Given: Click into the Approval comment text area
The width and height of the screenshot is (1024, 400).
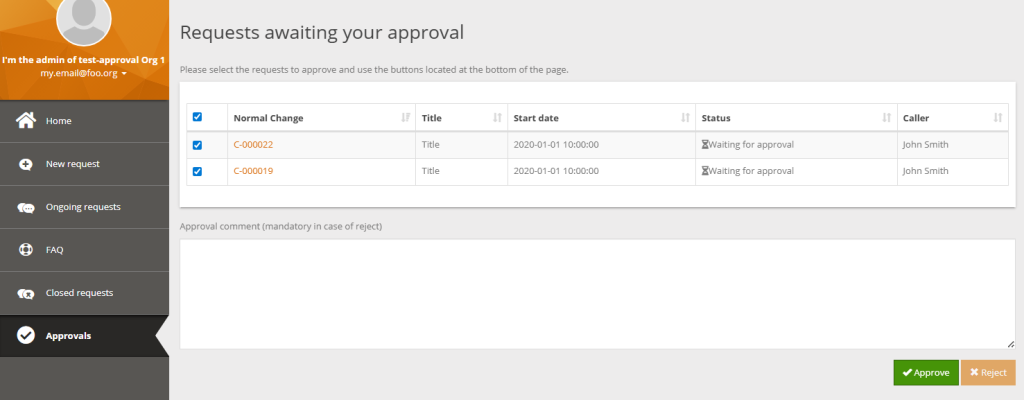Looking at the screenshot, I should coord(597,293).
